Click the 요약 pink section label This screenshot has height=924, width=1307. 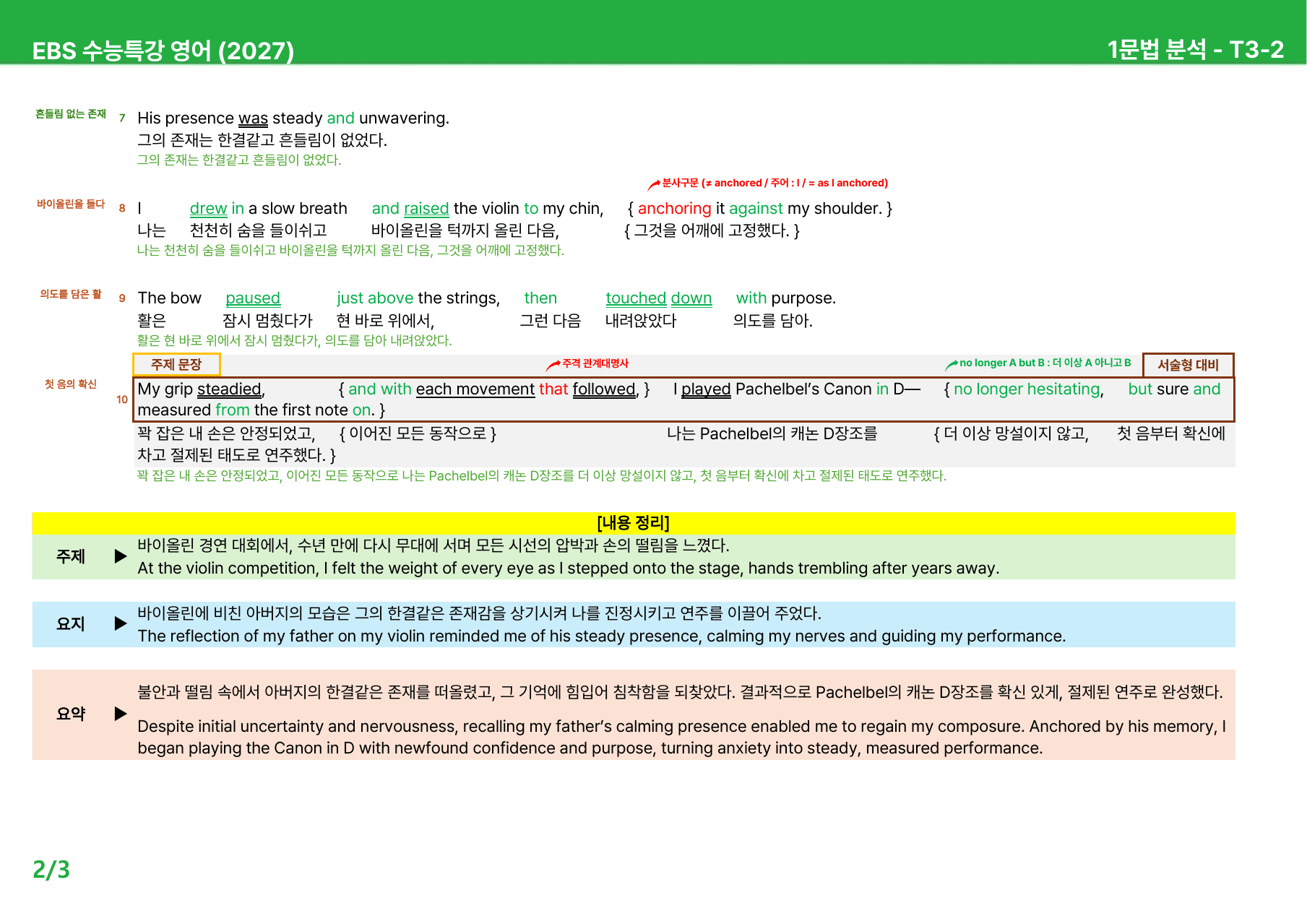(71, 714)
